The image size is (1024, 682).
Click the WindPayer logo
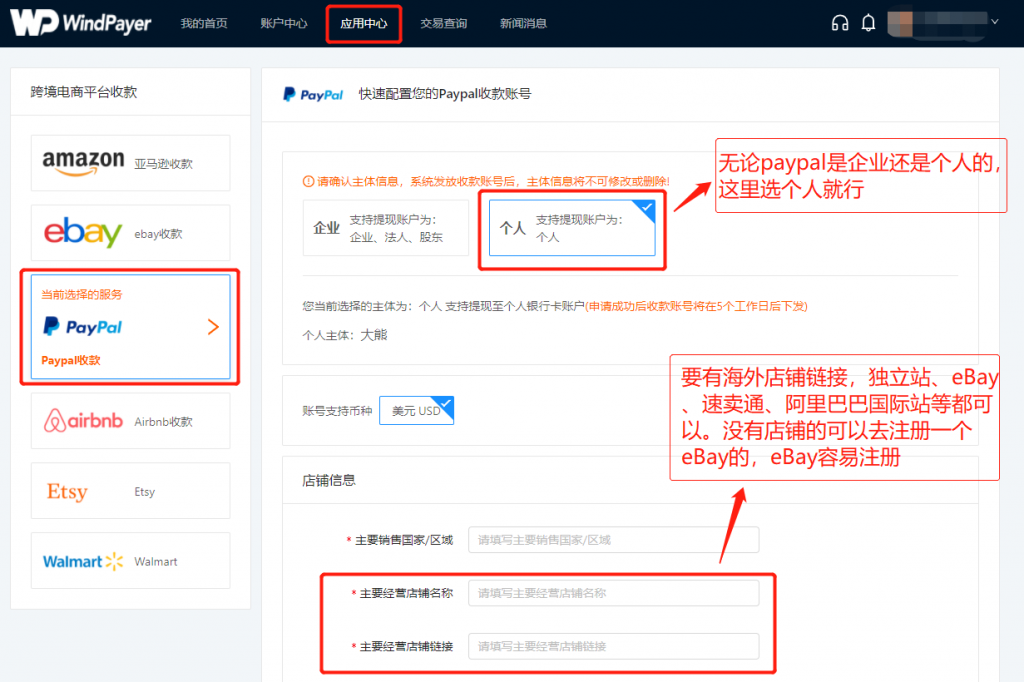[x=81, y=23]
